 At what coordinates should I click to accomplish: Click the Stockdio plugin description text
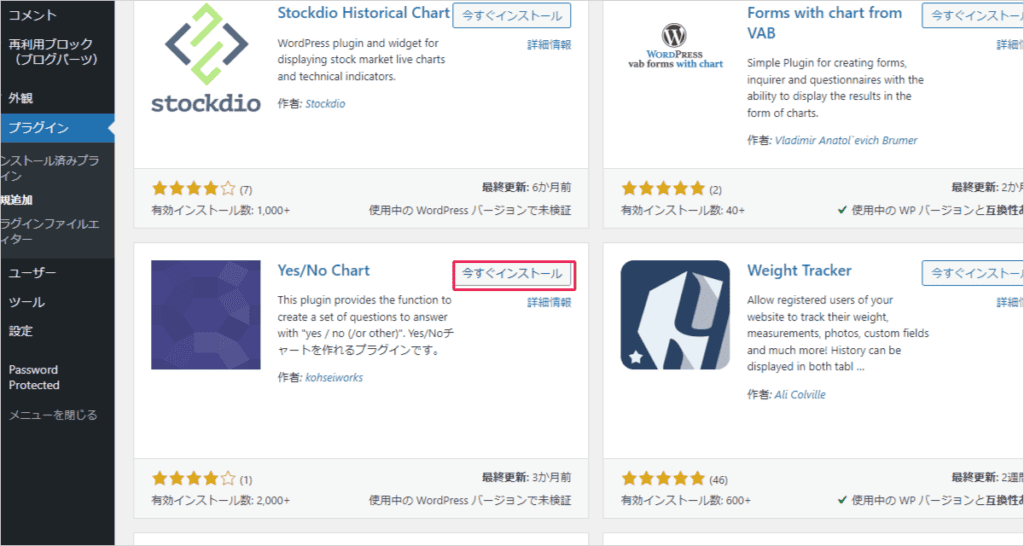361,59
